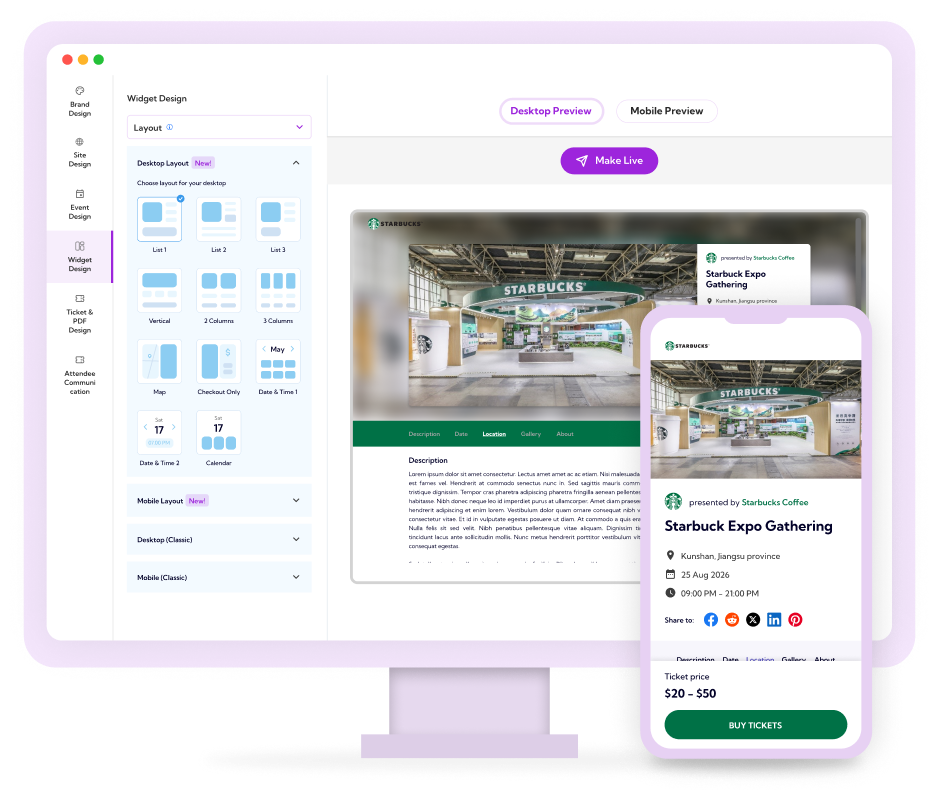Share to X in mobile preview

753,620
